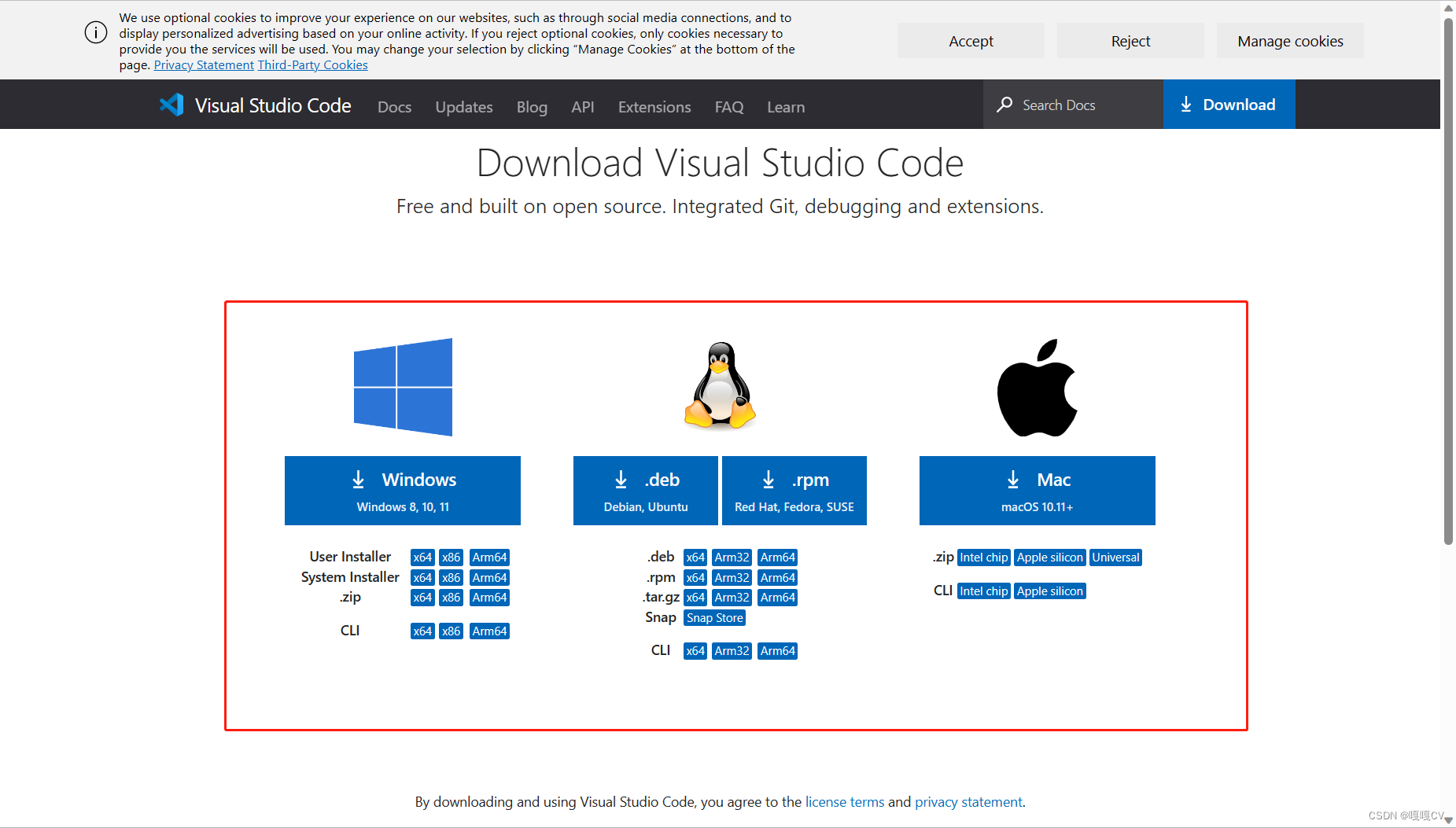Select x86 for Windows User Installer
Screen dimensions: 1456x828
[451, 558]
